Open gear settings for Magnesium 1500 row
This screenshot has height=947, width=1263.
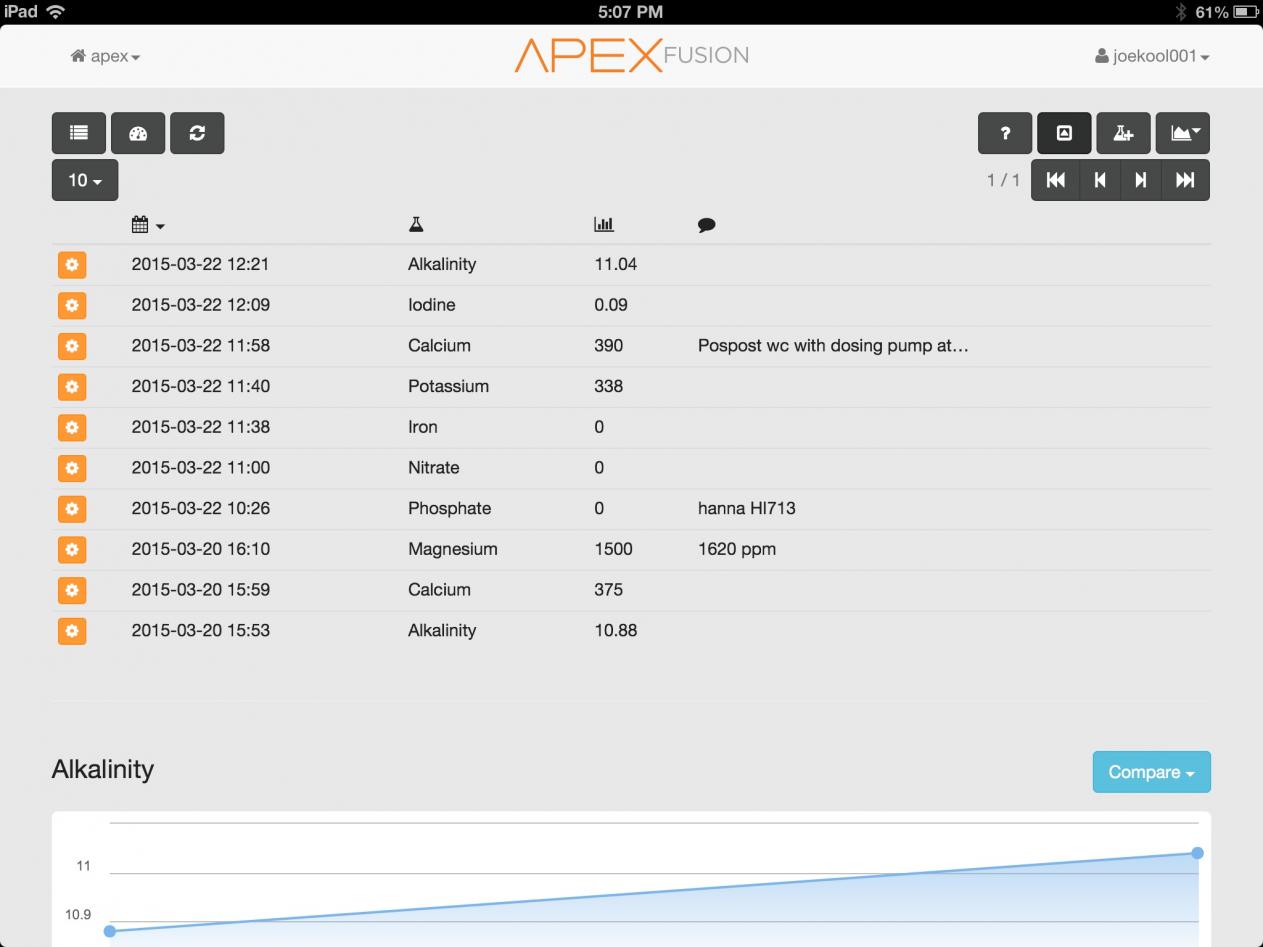click(x=72, y=549)
